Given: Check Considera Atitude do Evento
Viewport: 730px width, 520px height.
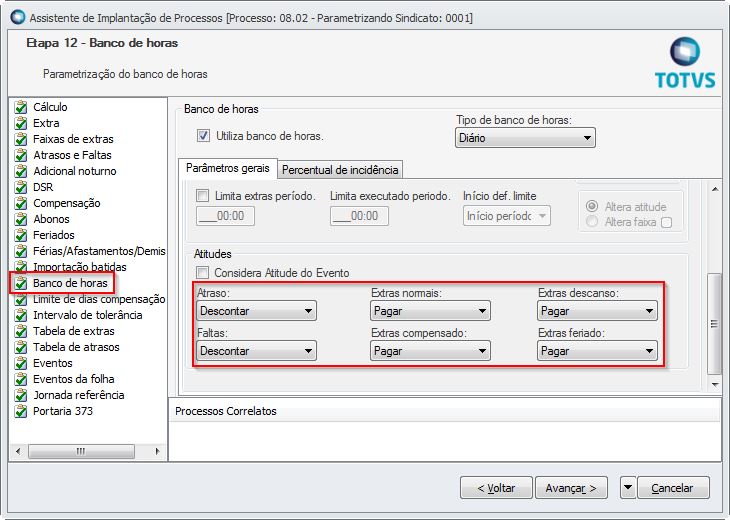Looking at the screenshot, I should coord(203,272).
